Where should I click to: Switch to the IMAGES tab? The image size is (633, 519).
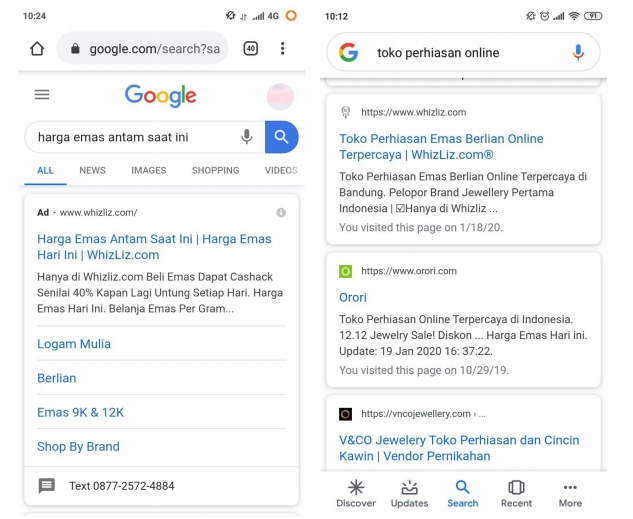[x=149, y=170]
